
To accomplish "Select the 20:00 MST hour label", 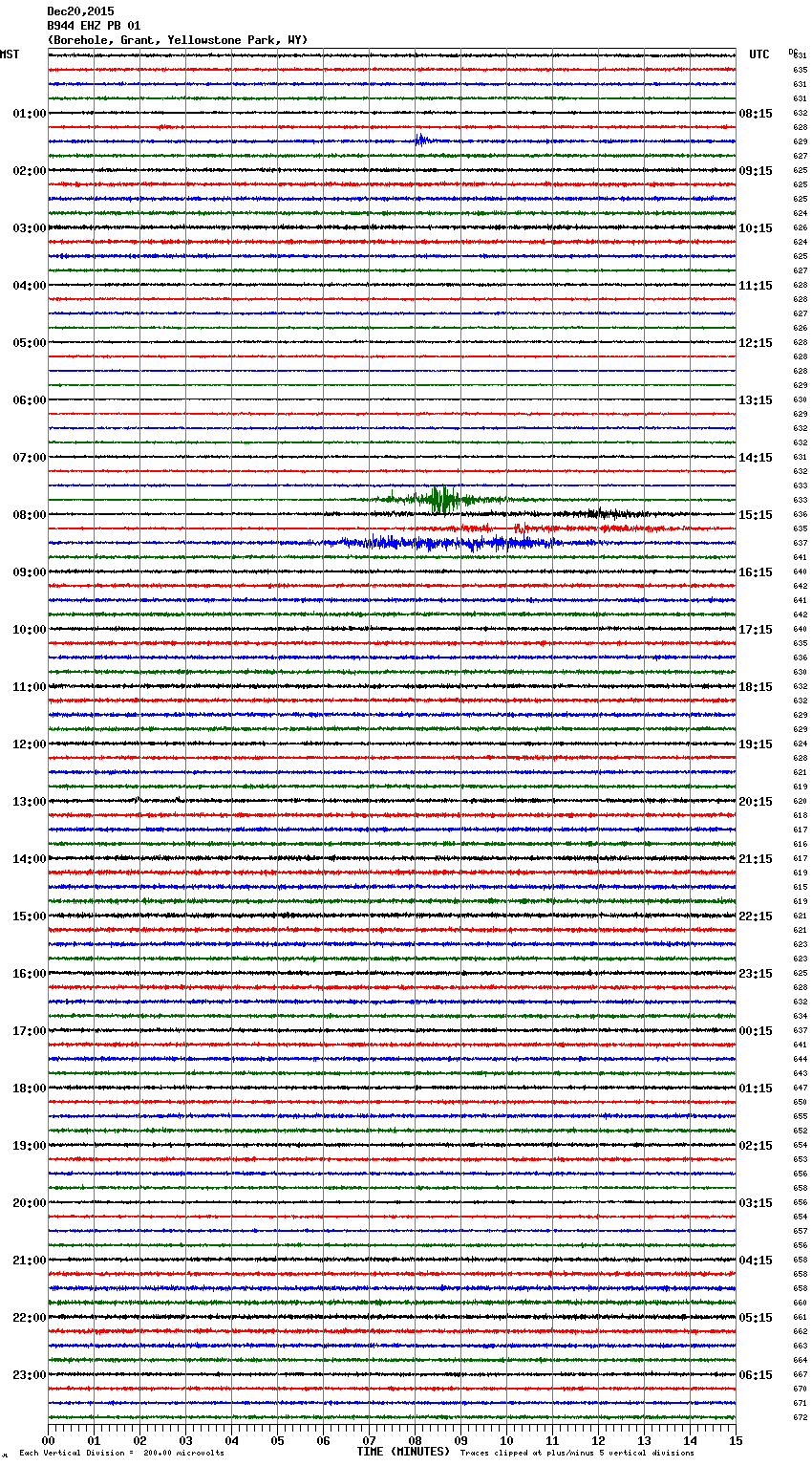I will pyautogui.click(x=30, y=1203).
